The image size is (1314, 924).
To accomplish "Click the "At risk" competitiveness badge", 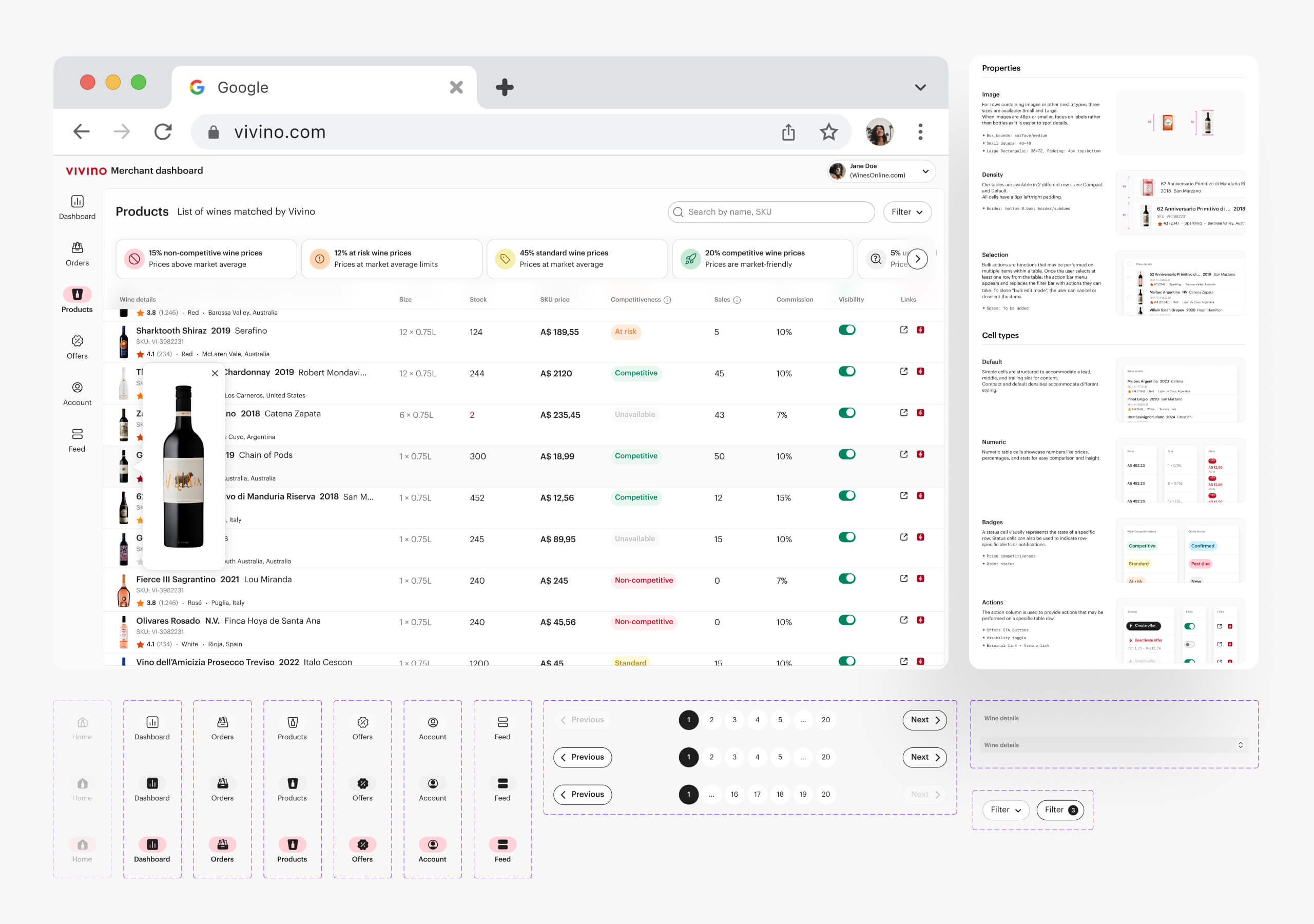I will tap(626, 332).
